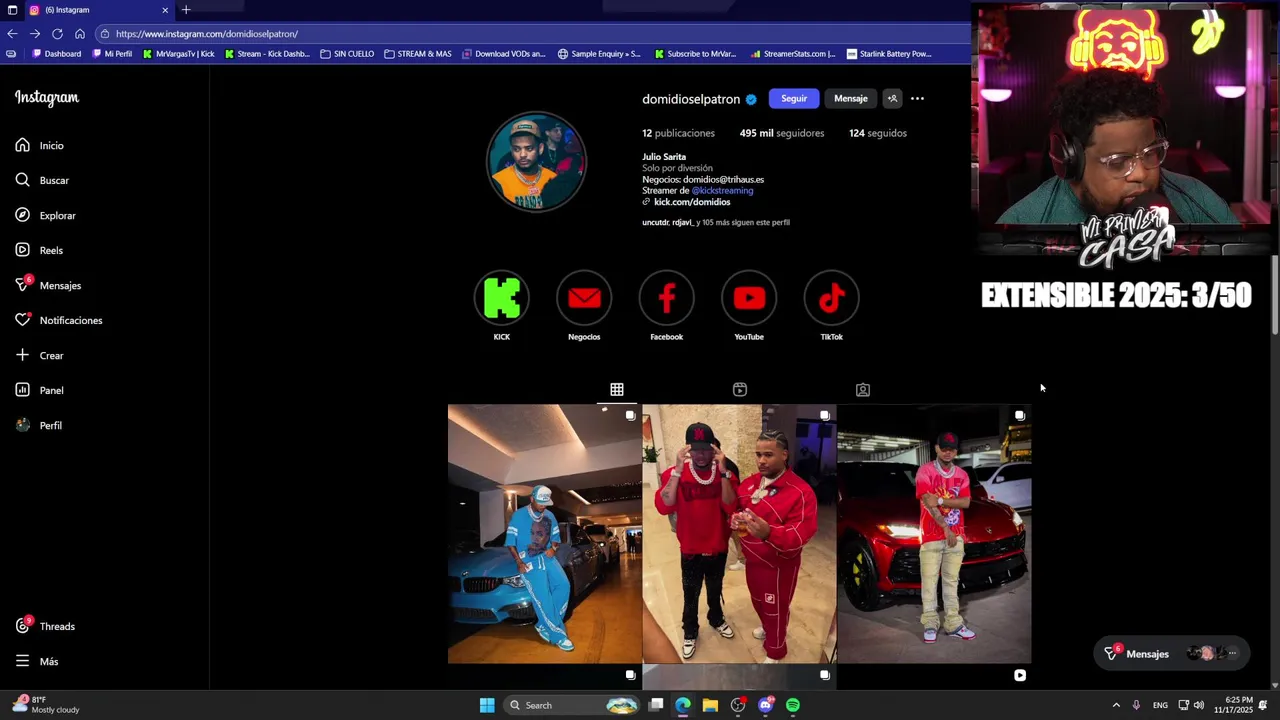1280x720 pixels.
Task: Go to Inicio in Instagram sidebar
Action: 40,146
